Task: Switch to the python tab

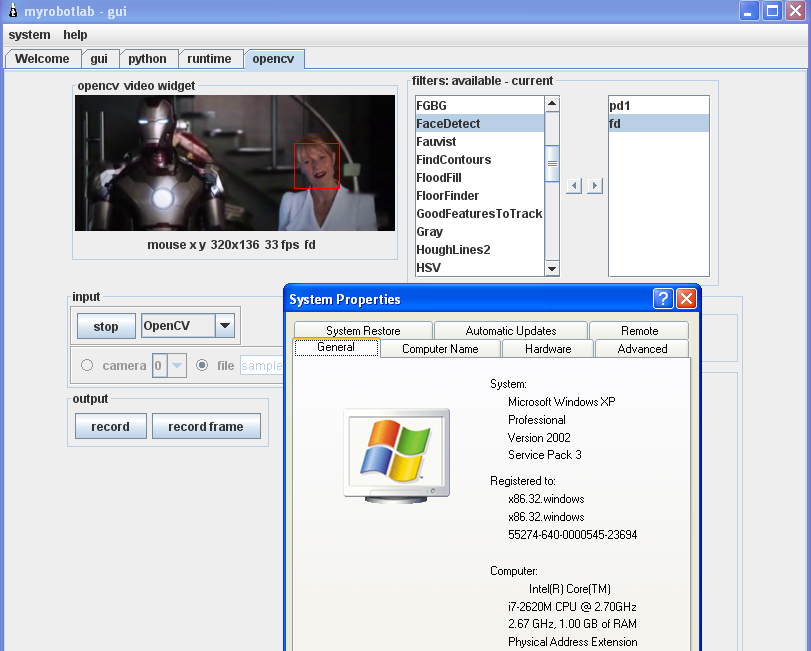Action: pos(147,59)
